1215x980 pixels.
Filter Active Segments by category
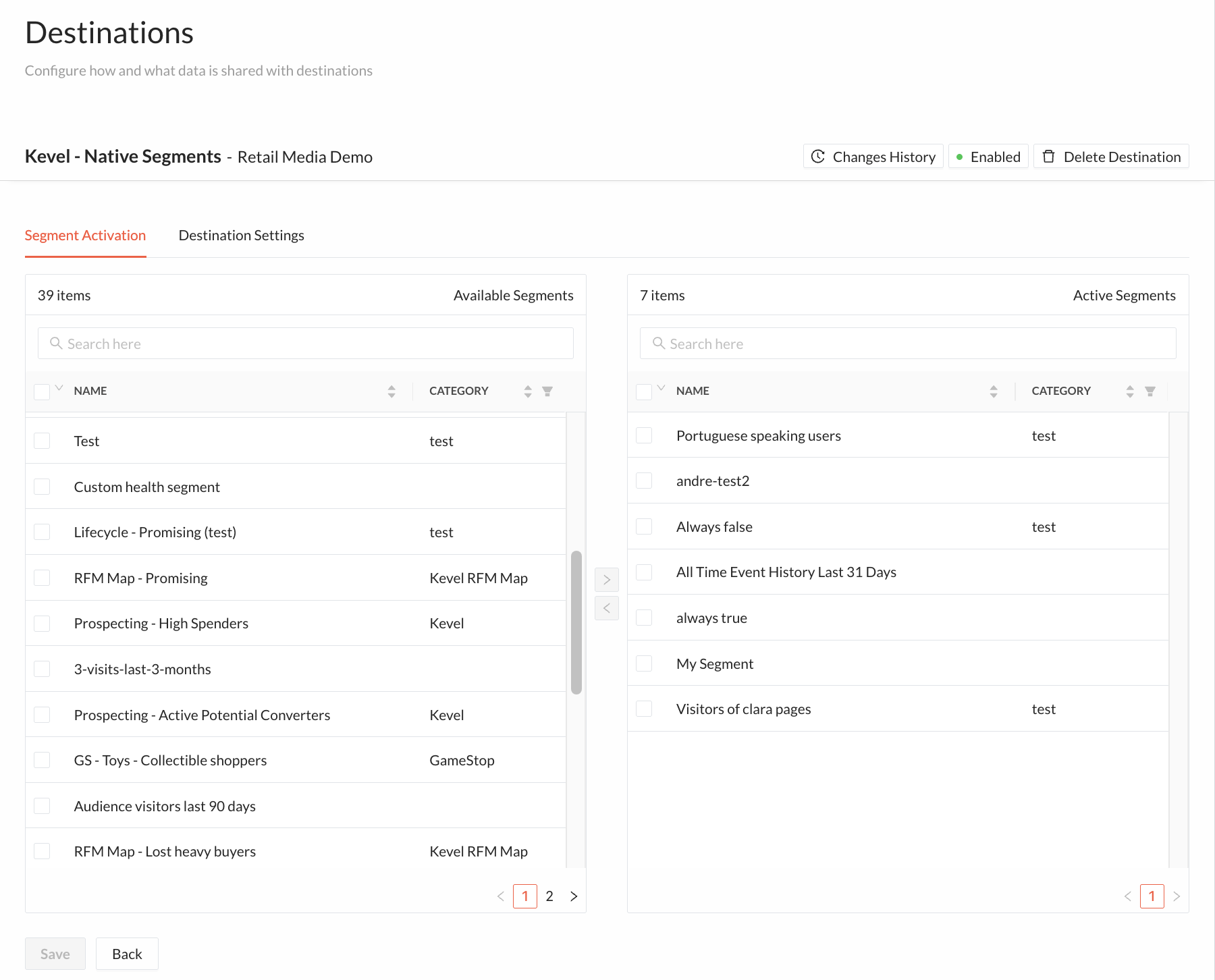click(1150, 391)
